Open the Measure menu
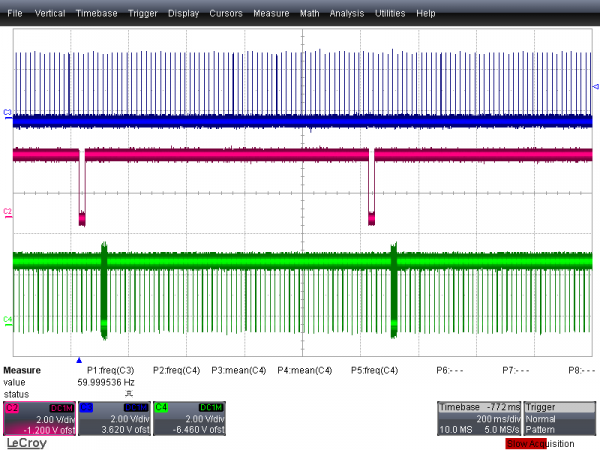The width and height of the screenshot is (600, 450). click(x=271, y=14)
